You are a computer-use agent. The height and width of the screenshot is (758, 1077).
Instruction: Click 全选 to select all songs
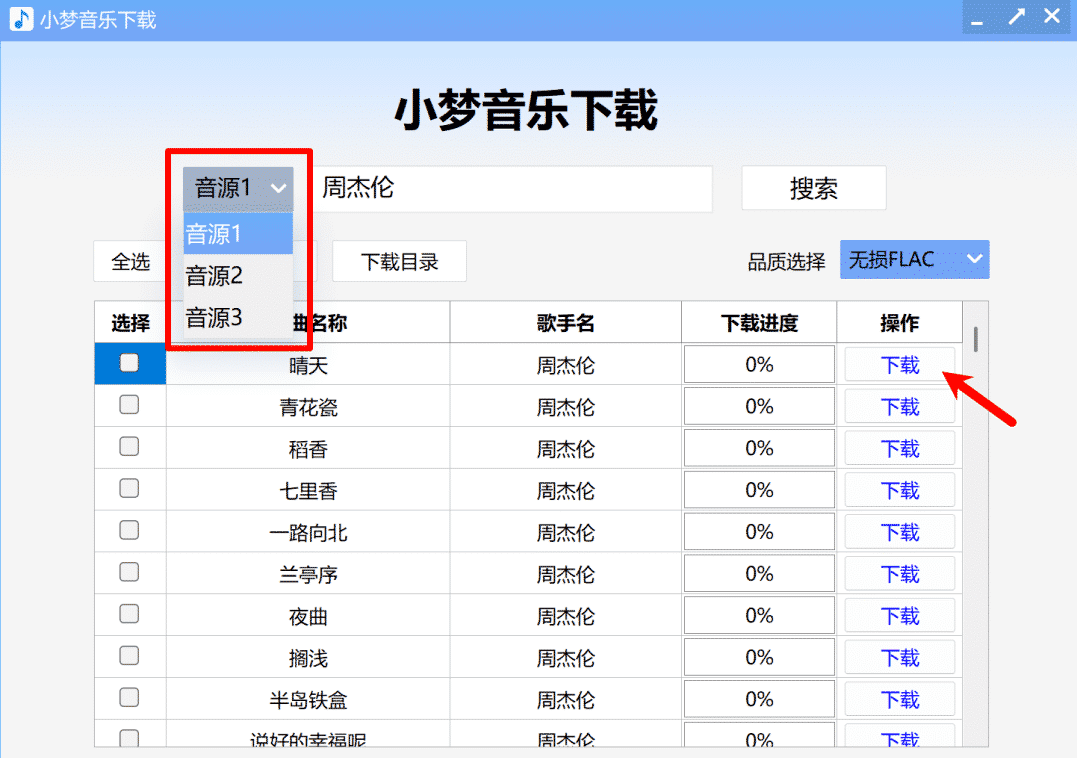point(130,261)
